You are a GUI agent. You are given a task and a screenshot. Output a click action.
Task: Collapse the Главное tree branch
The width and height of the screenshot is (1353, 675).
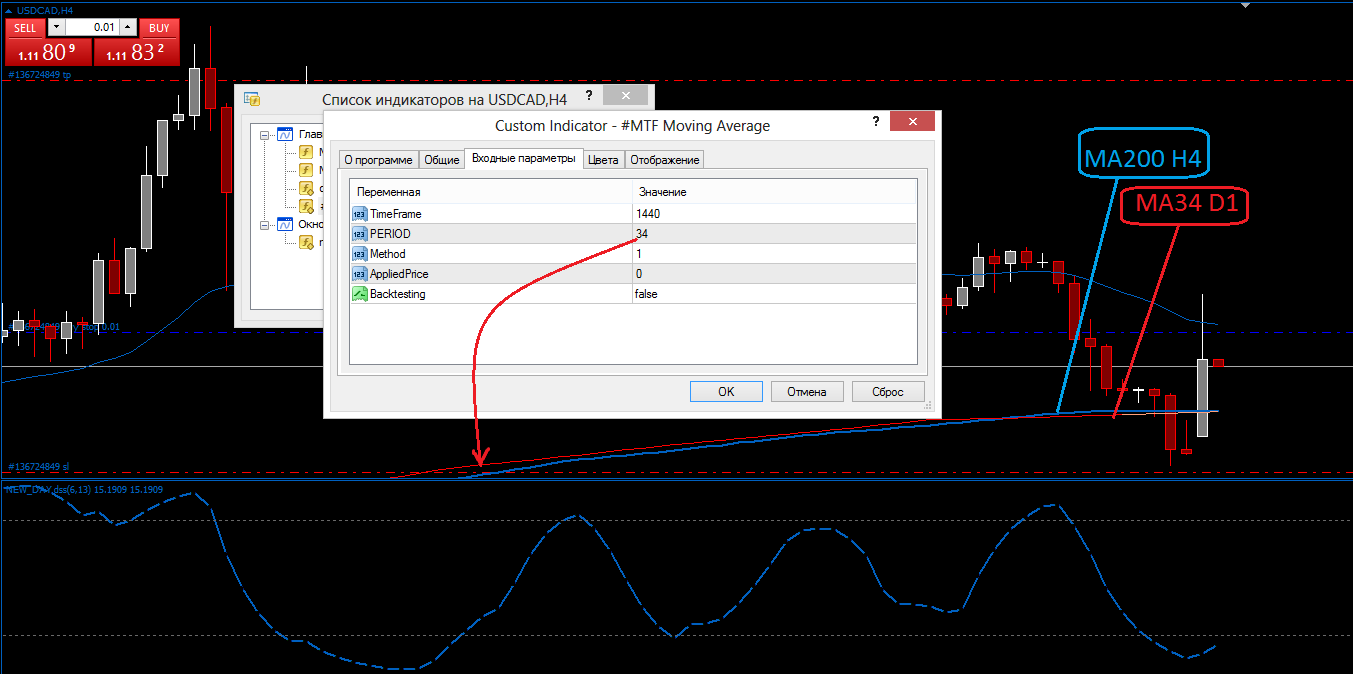coord(265,135)
